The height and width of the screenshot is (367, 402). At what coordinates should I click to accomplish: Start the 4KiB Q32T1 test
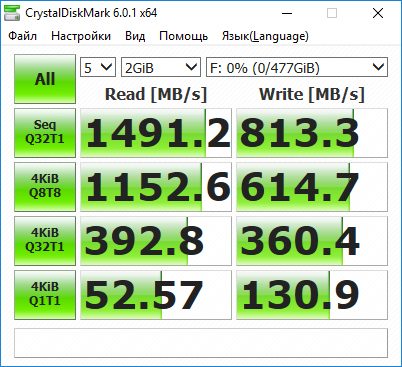point(45,241)
